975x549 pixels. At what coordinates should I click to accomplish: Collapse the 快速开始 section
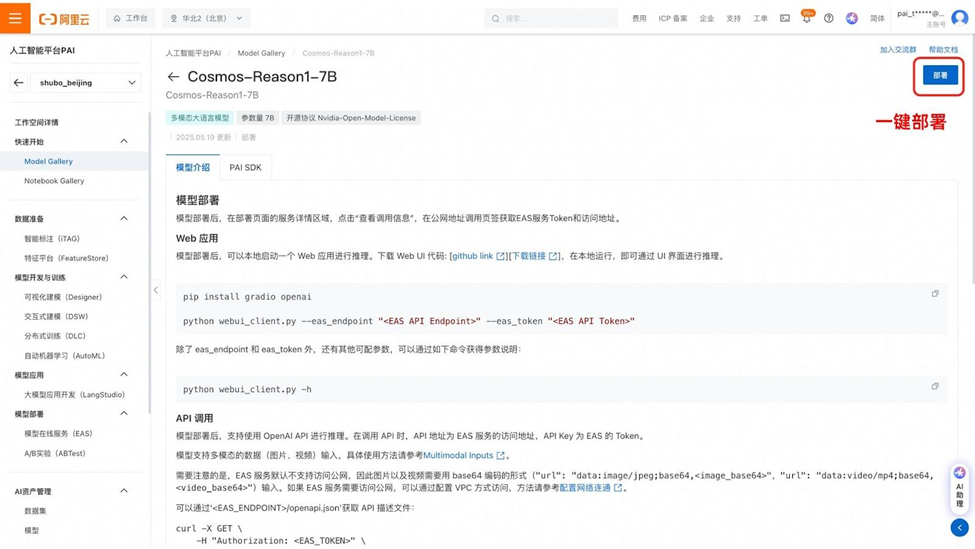pos(124,141)
